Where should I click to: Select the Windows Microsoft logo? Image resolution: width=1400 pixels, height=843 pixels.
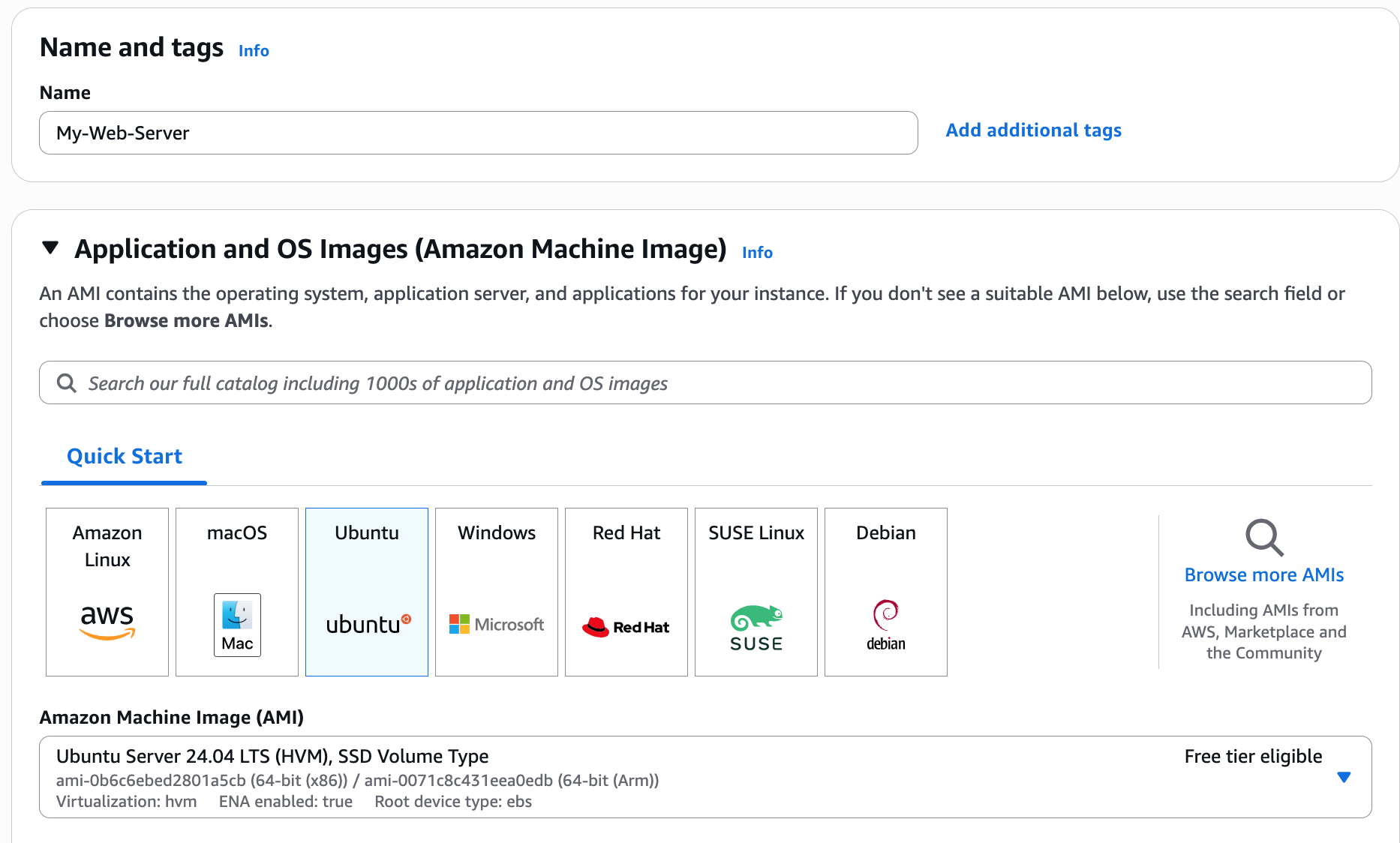[496, 624]
